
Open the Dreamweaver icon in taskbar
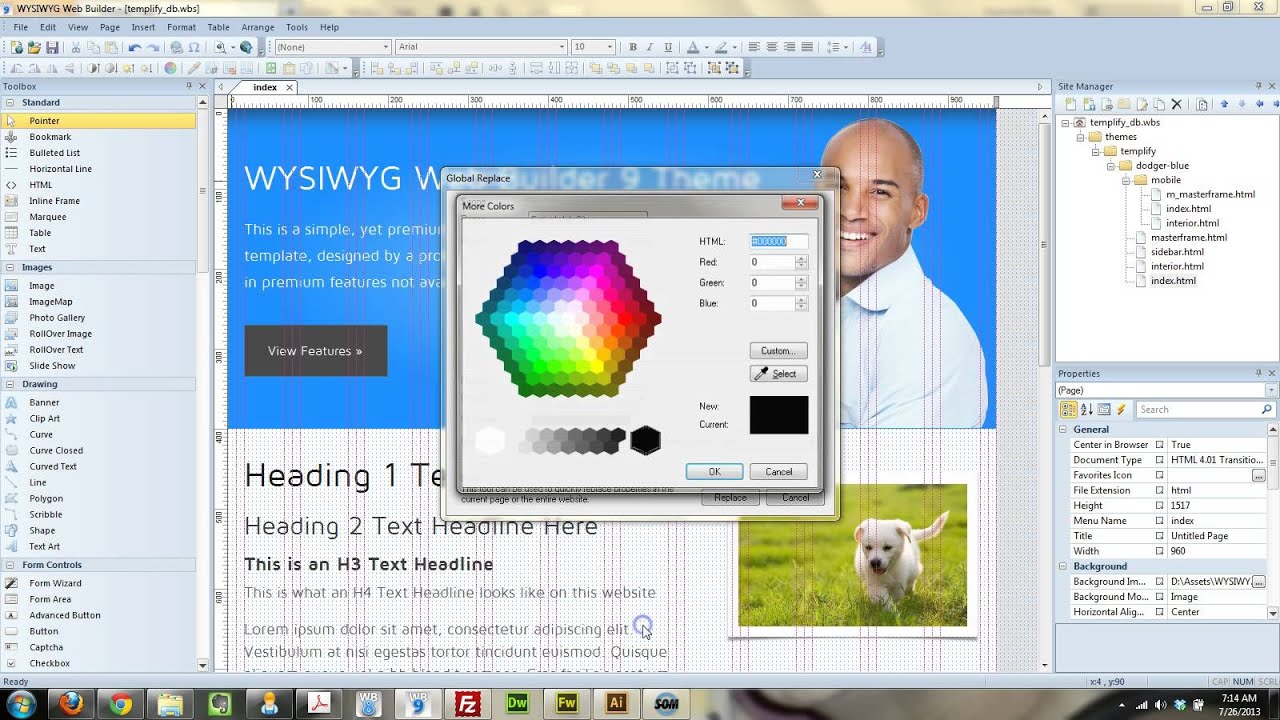click(x=517, y=703)
